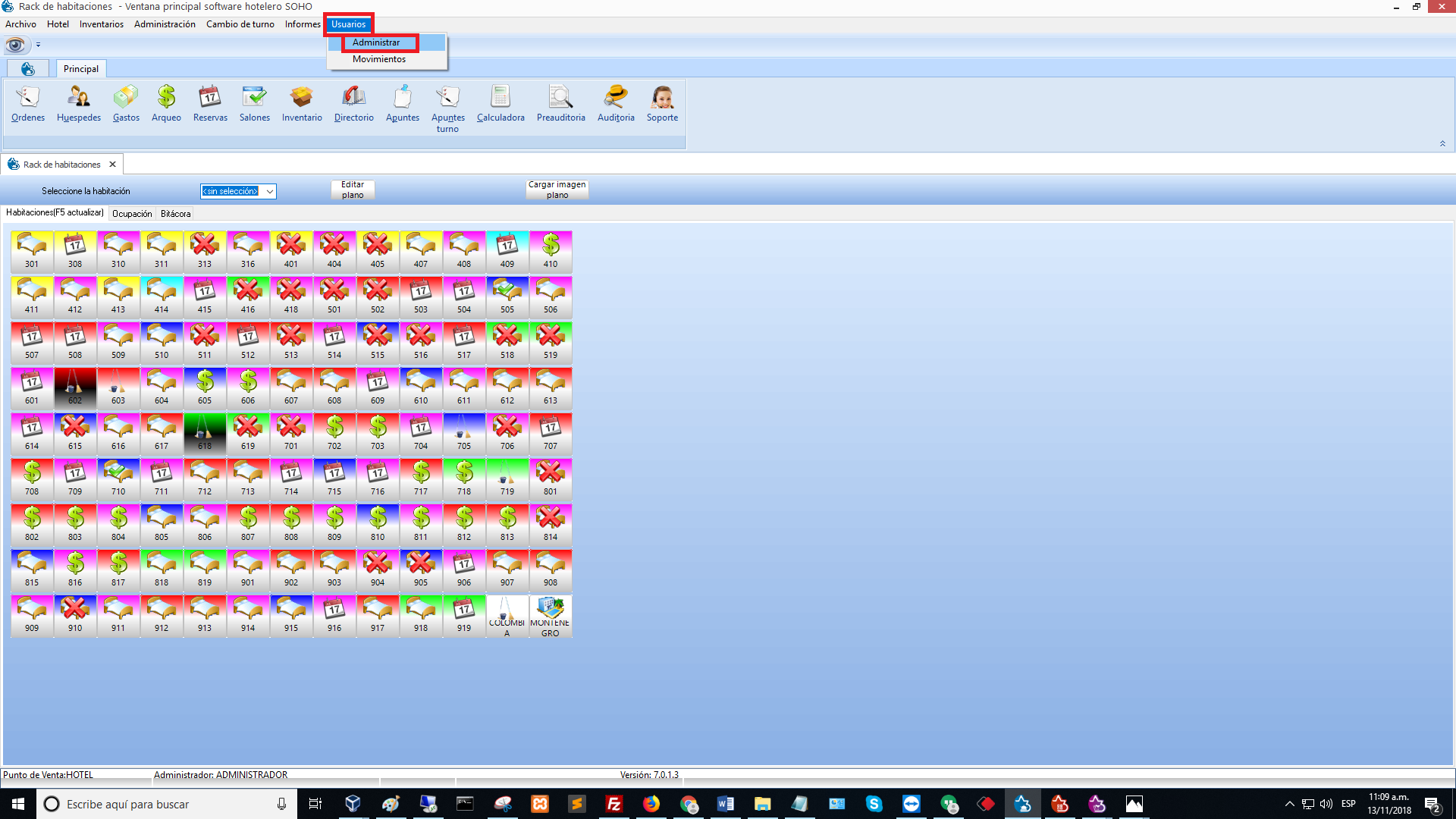Open the Calculadora tool

pos(500,103)
